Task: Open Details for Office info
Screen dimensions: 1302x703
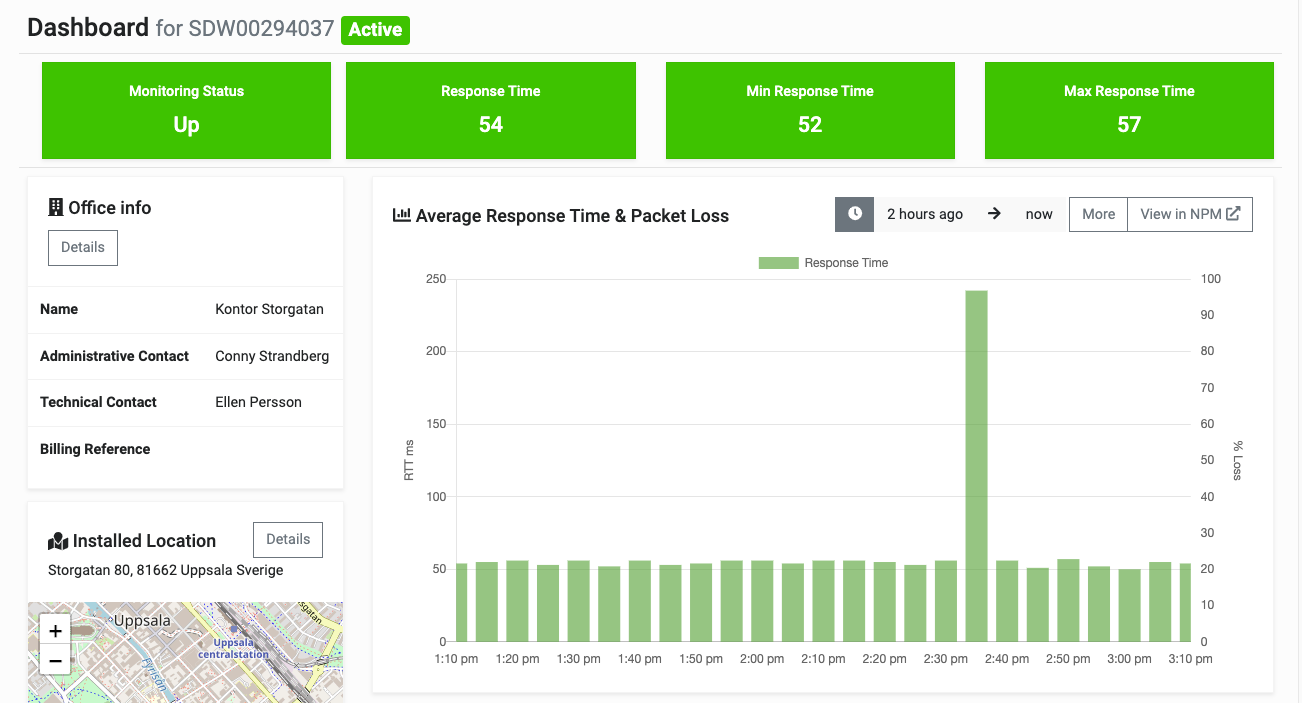Action: (82, 247)
